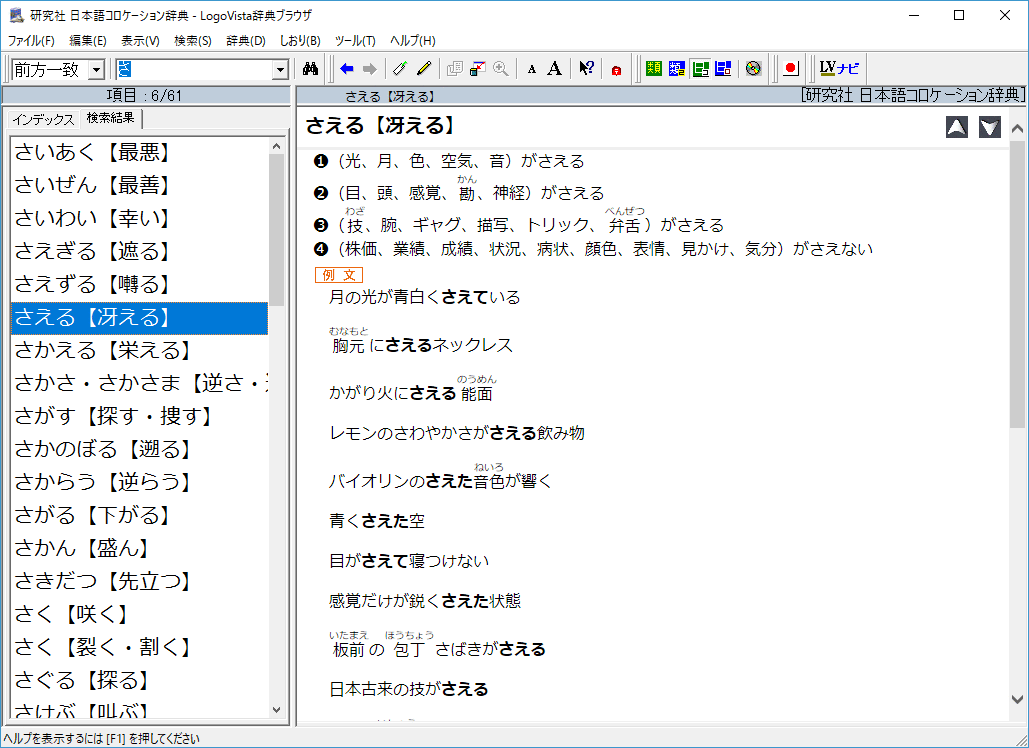
Task: Click the grayed-out copy pages icon
Action: (x=454, y=68)
